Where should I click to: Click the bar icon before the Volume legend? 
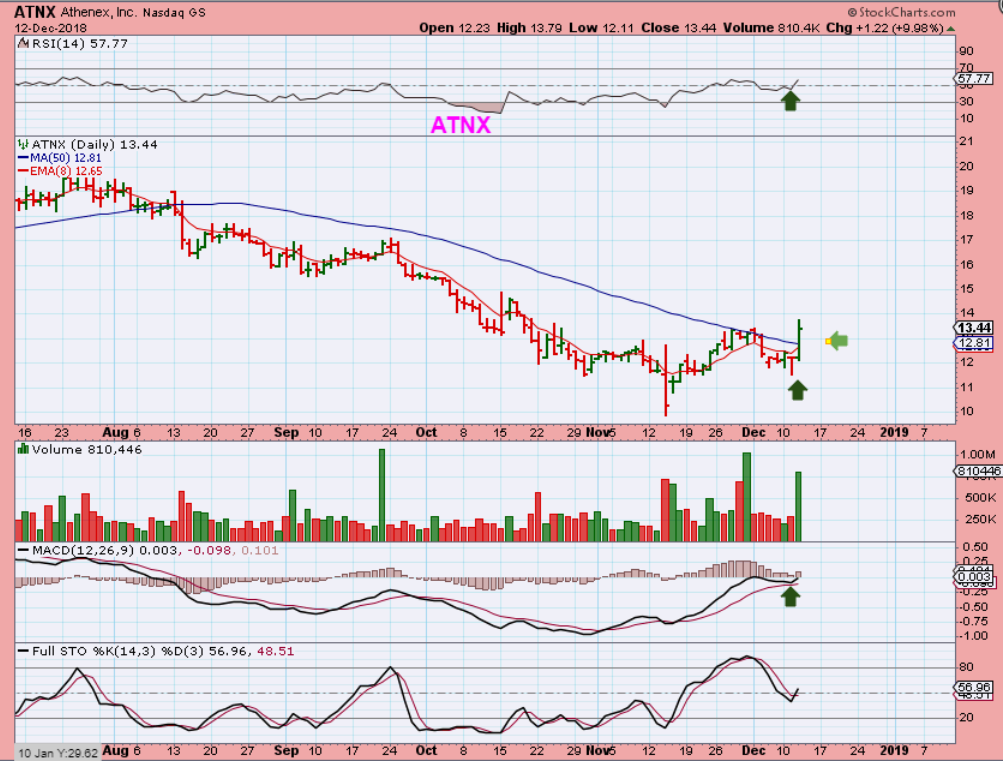click(x=23, y=449)
